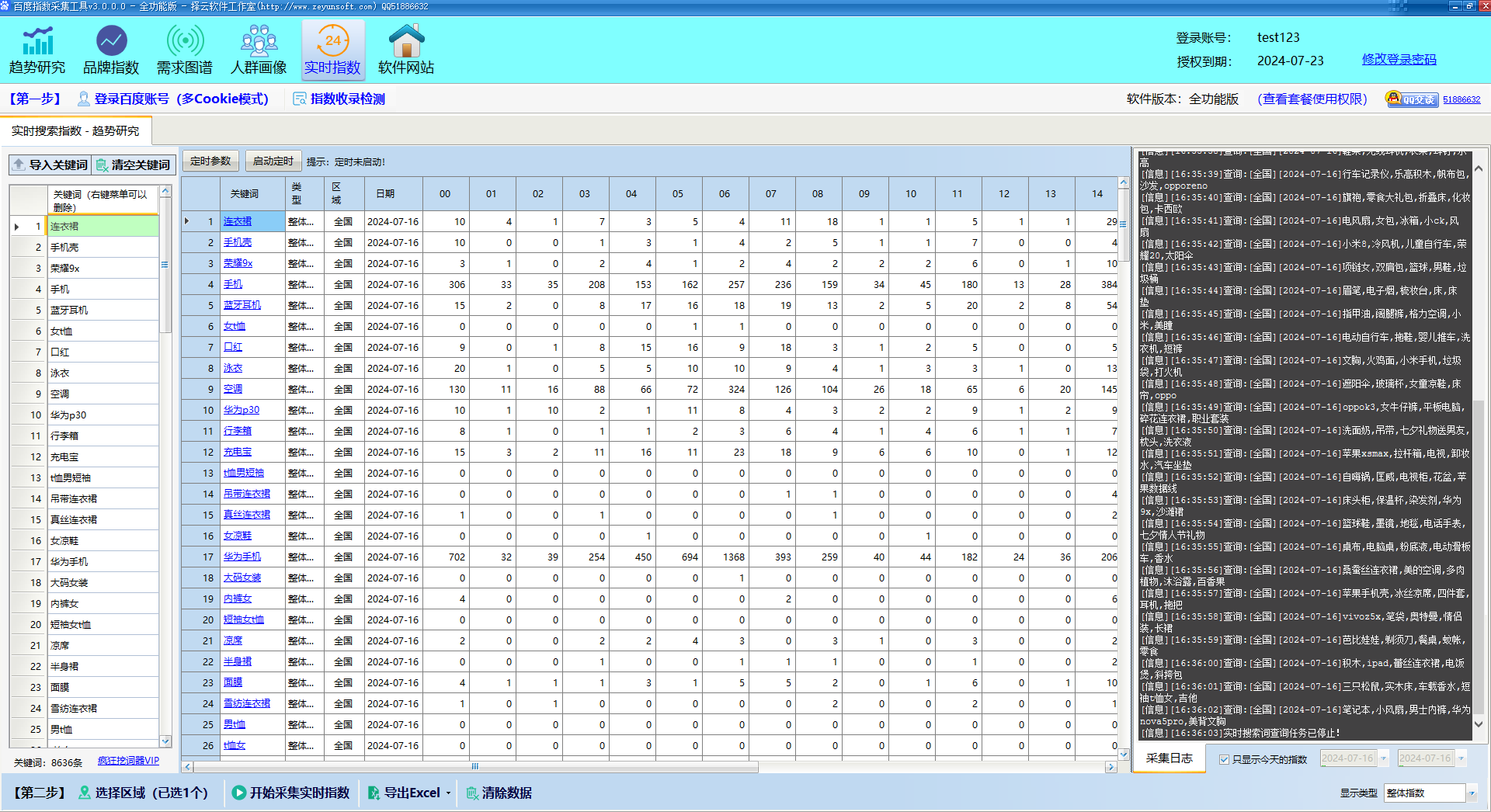Click the 面膜 link in row 23

tap(233, 682)
